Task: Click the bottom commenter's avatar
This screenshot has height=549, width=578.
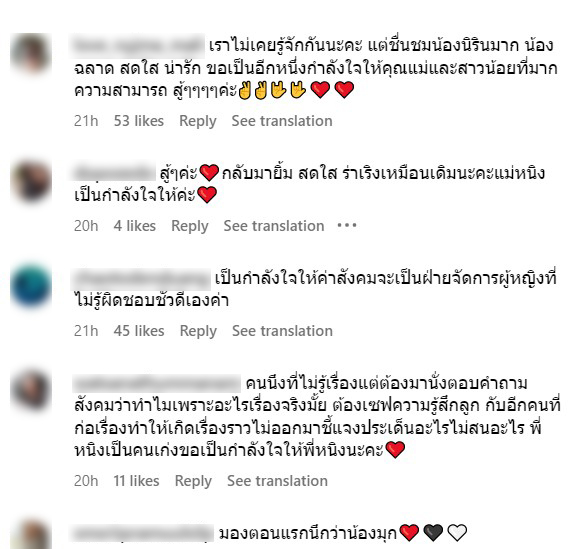Action: click(x=31, y=535)
